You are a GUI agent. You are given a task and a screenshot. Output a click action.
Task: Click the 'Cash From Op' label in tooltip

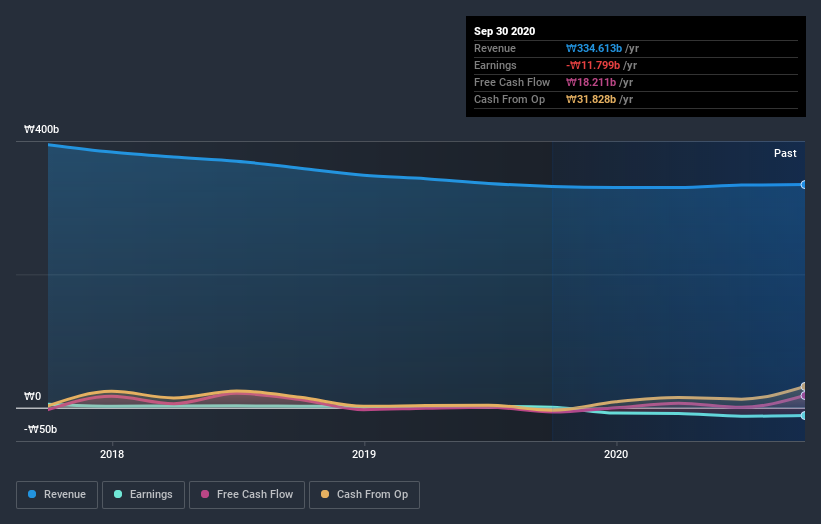(x=509, y=99)
